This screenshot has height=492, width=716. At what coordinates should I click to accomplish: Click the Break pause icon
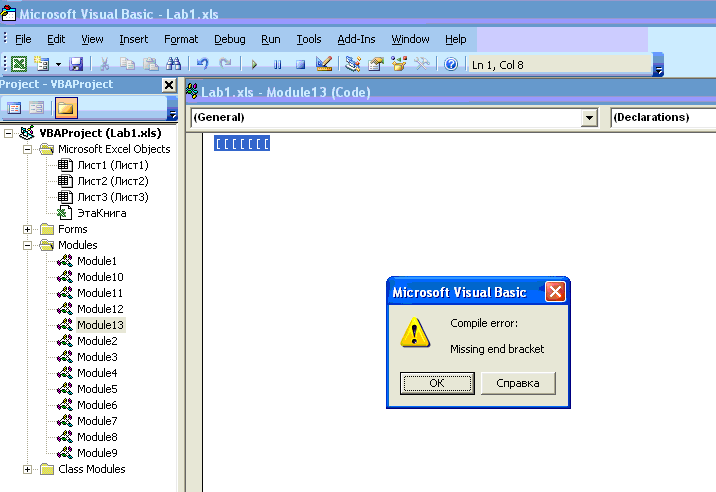[x=277, y=64]
